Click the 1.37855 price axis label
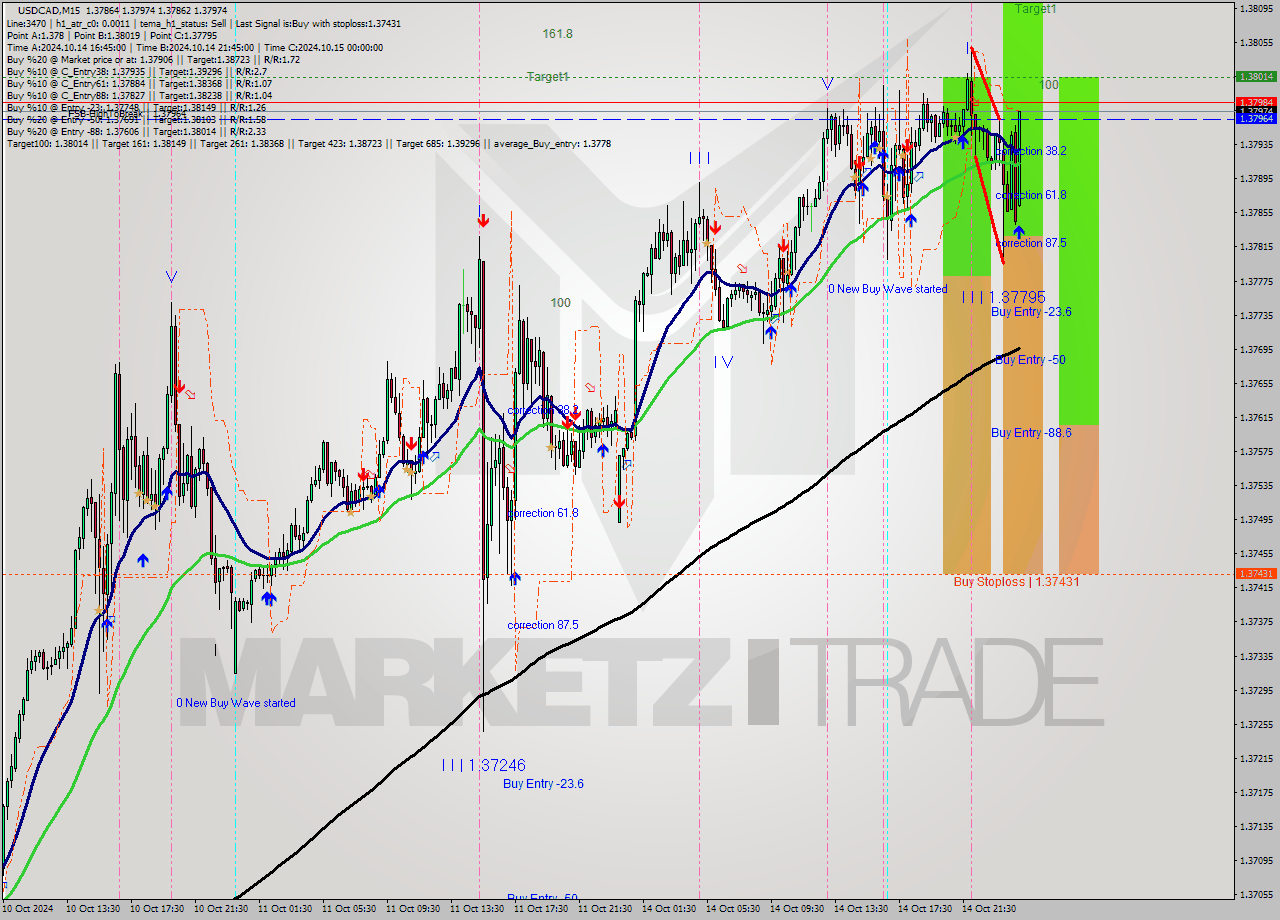 pyautogui.click(x=1256, y=213)
